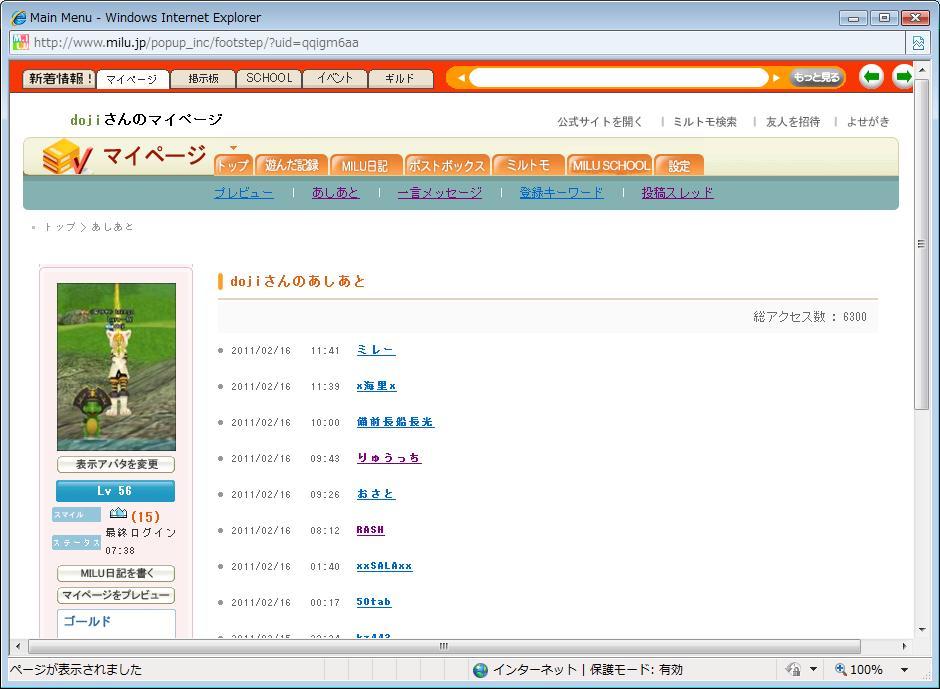Image resolution: width=940 pixels, height=689 pixels.
Task: Open visitor link りゅうっち
Action: 388,458
